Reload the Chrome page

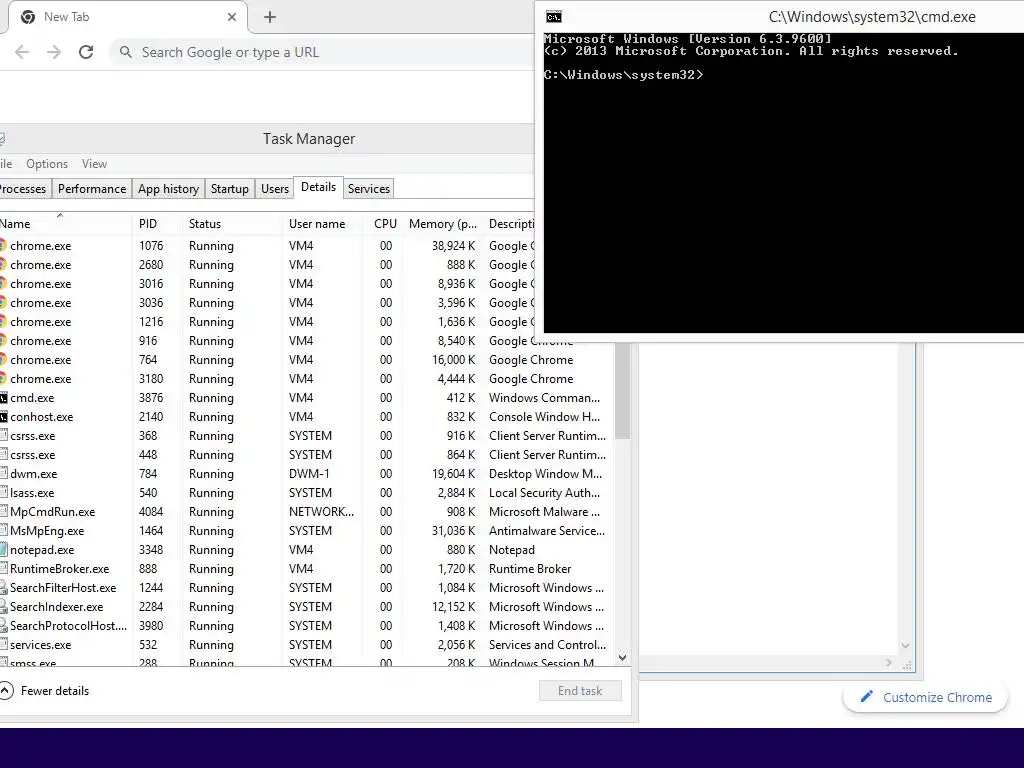[x=86, y=52]
